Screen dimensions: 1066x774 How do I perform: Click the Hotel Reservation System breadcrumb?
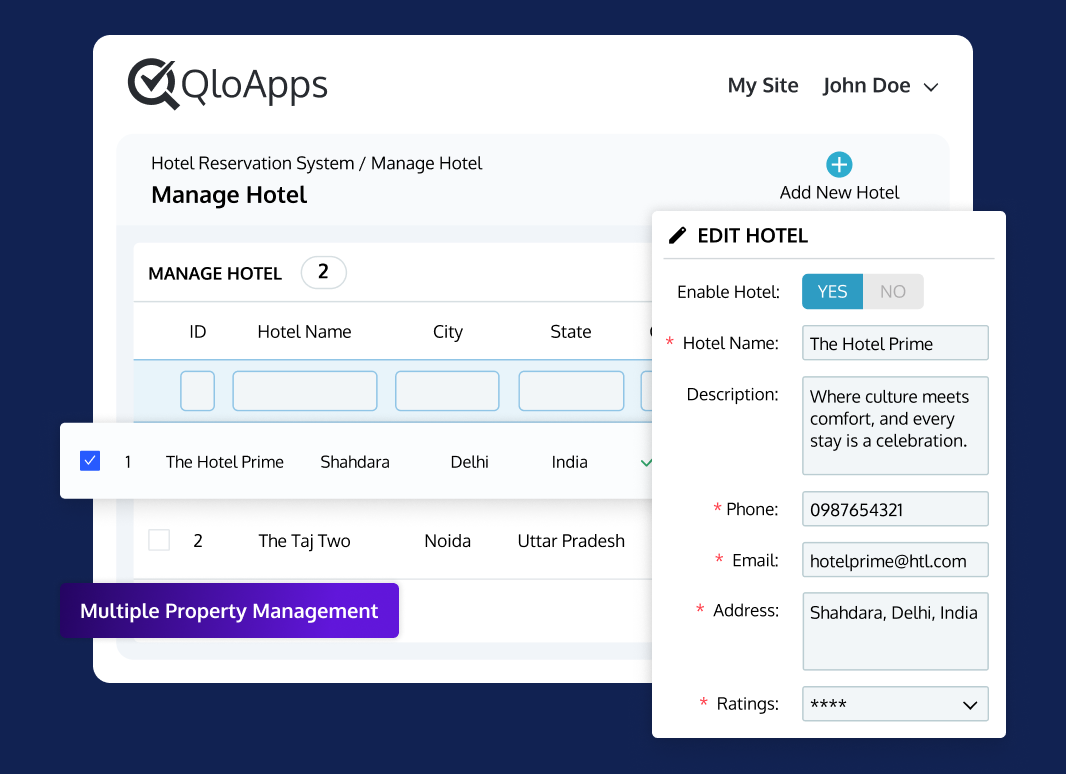pyautogui.click(x=252, y=163)
